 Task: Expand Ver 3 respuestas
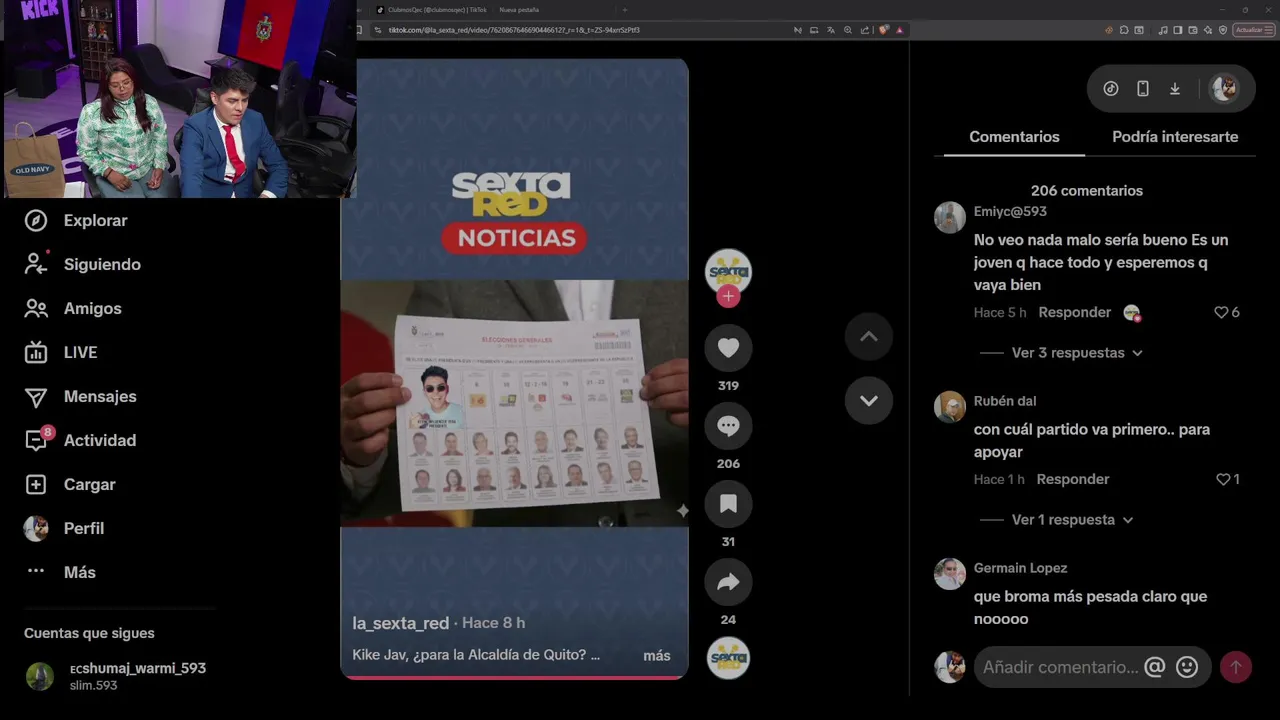pos(1076,353)
